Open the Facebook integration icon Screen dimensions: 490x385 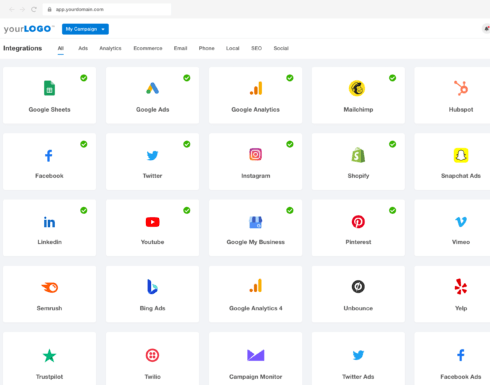[x=49, y=155]
